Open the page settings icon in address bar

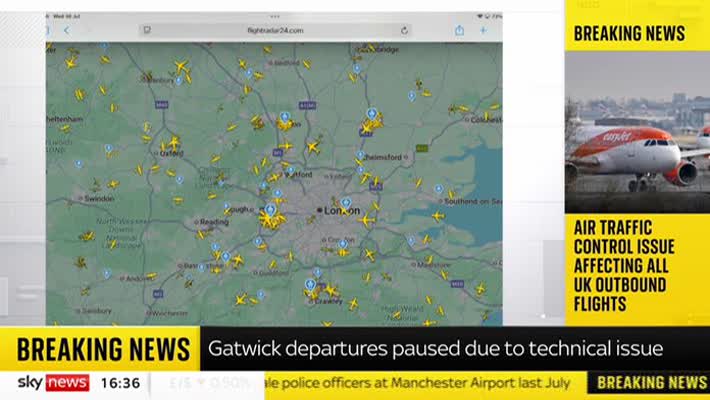147,30
